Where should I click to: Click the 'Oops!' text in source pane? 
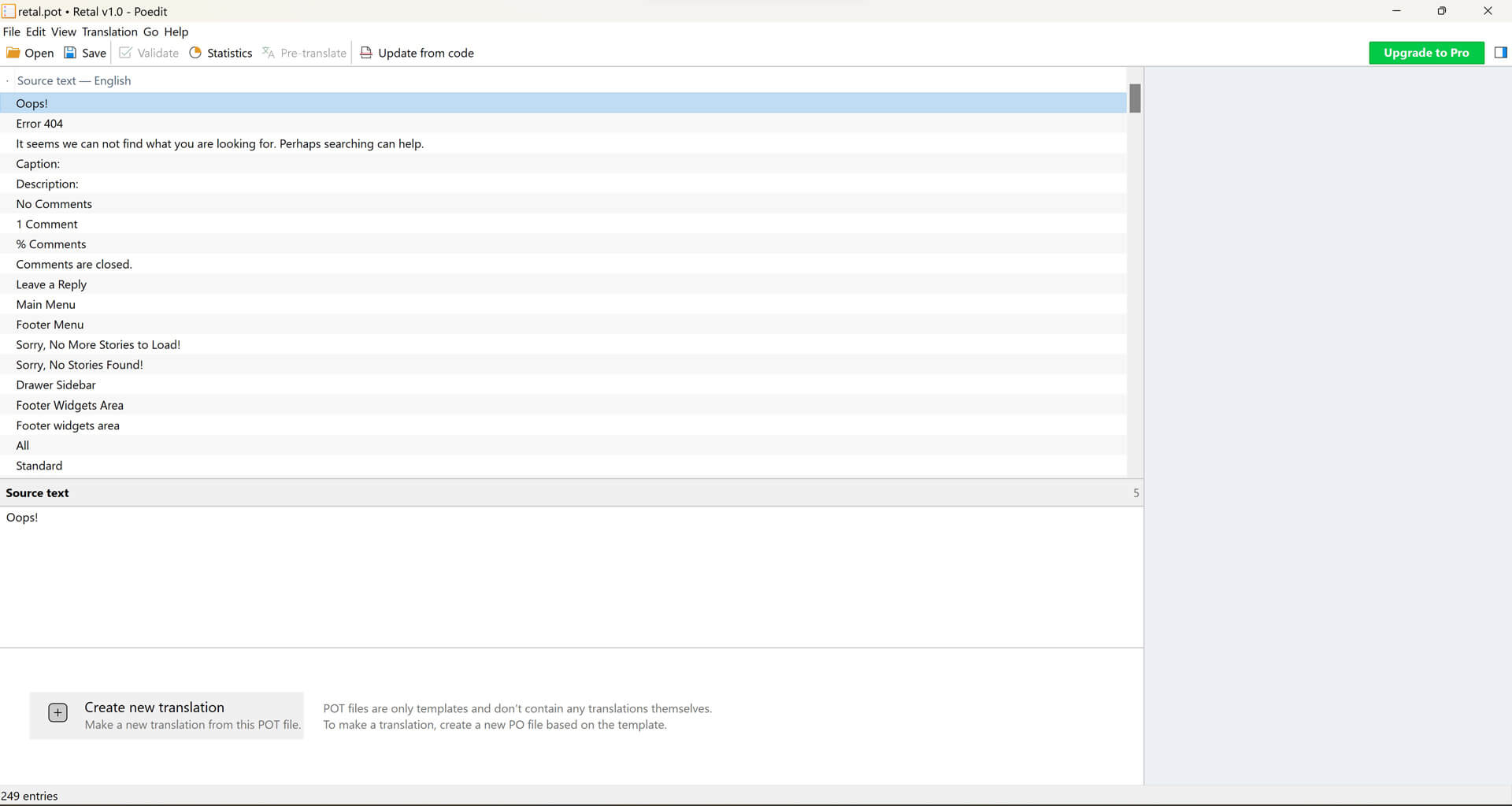[x=22, y=518]
